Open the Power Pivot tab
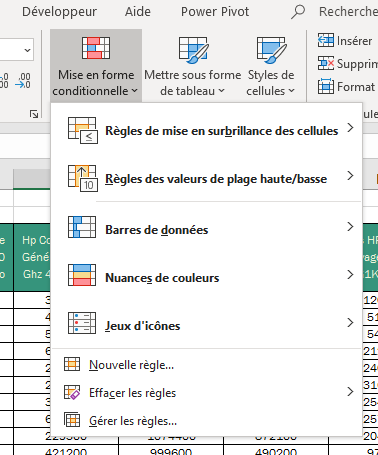Viewport: 378px width, 455px height. [x=215, y=12]
